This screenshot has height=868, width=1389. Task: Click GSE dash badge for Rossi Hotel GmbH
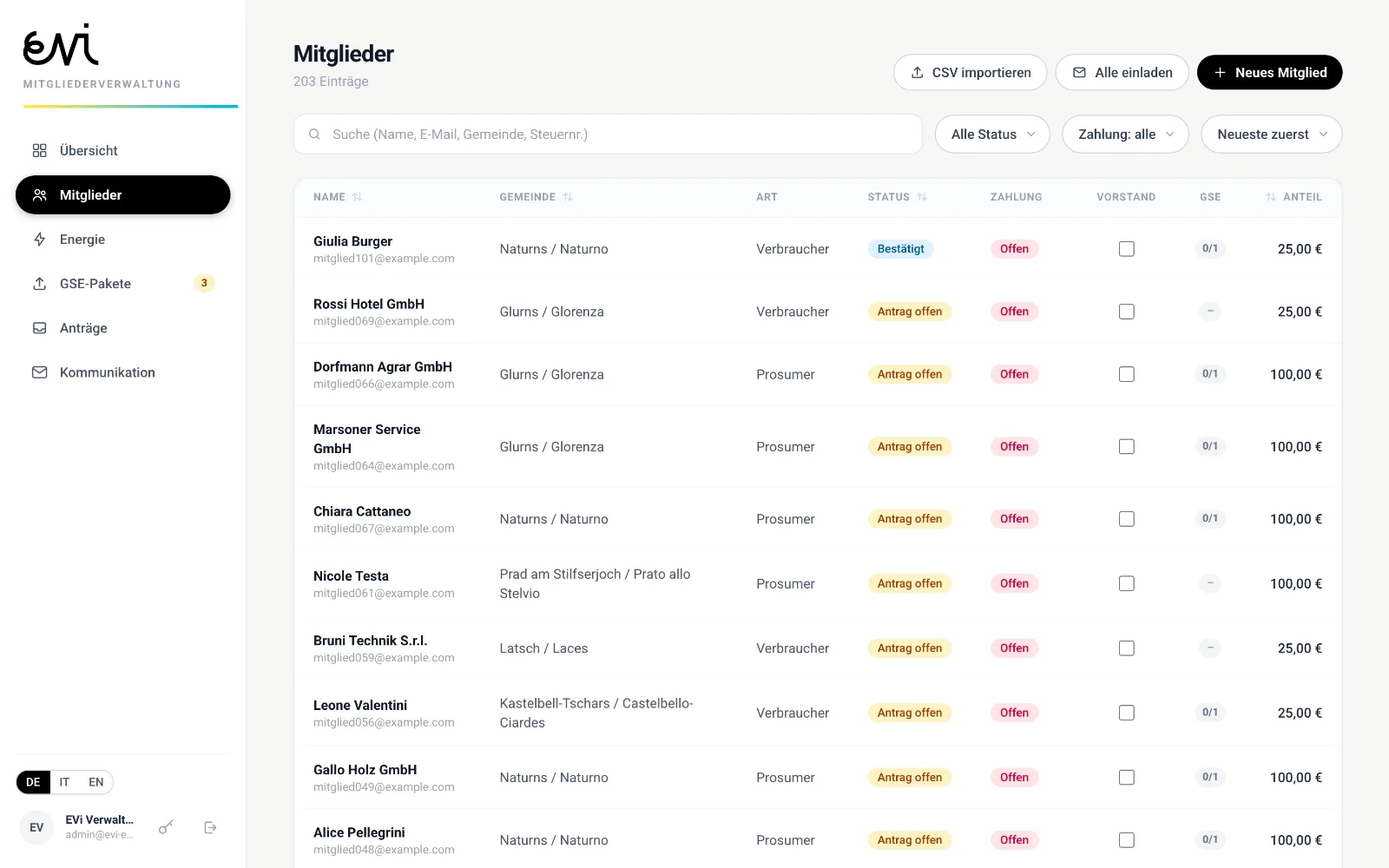[1210, 311]
